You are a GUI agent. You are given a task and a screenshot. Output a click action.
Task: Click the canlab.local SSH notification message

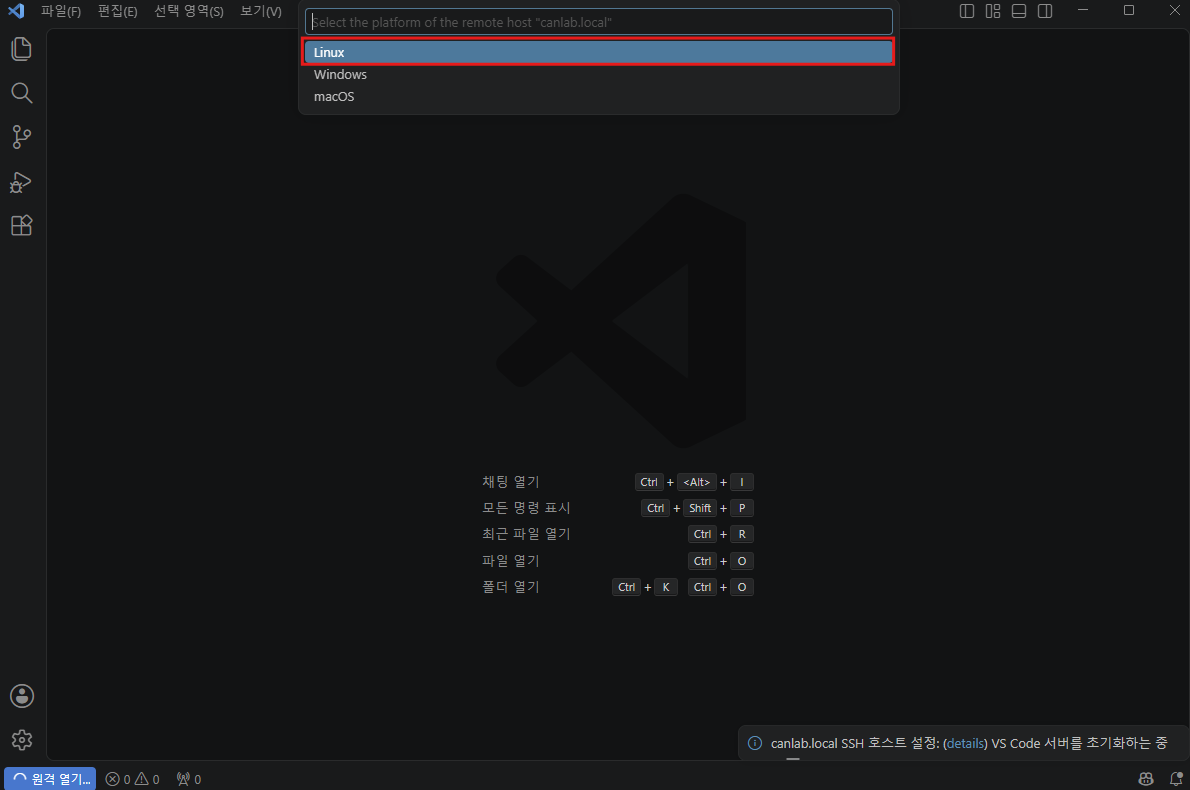969,743
